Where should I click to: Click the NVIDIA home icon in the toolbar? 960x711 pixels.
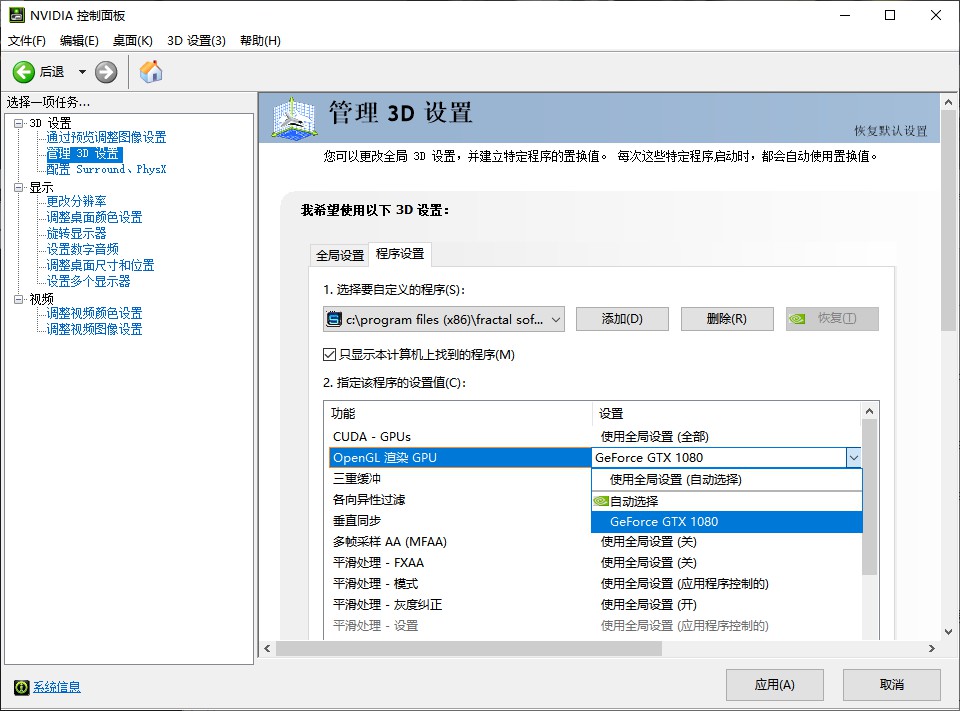point(153,71)
